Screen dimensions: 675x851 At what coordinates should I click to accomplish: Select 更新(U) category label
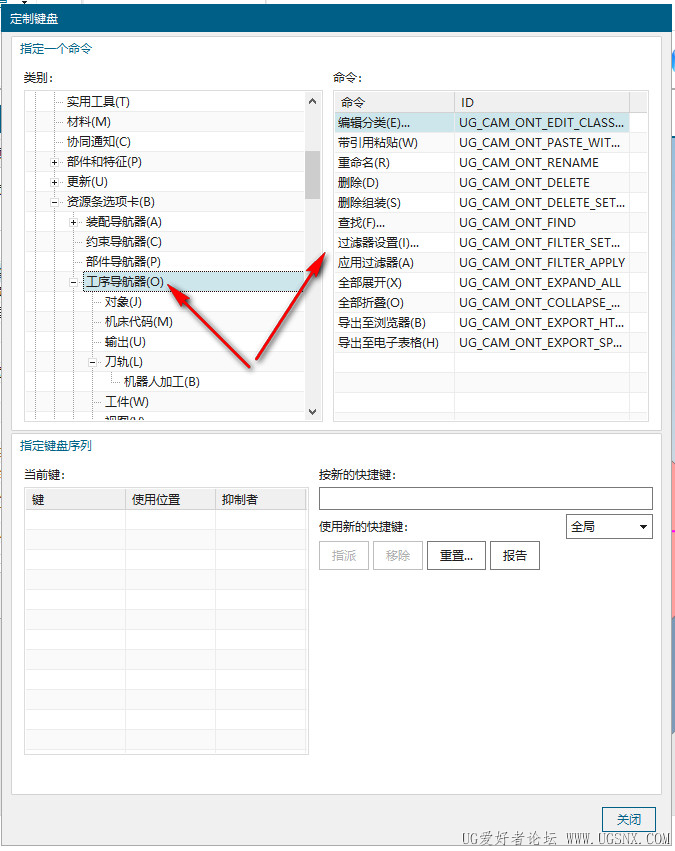[87, 182]
